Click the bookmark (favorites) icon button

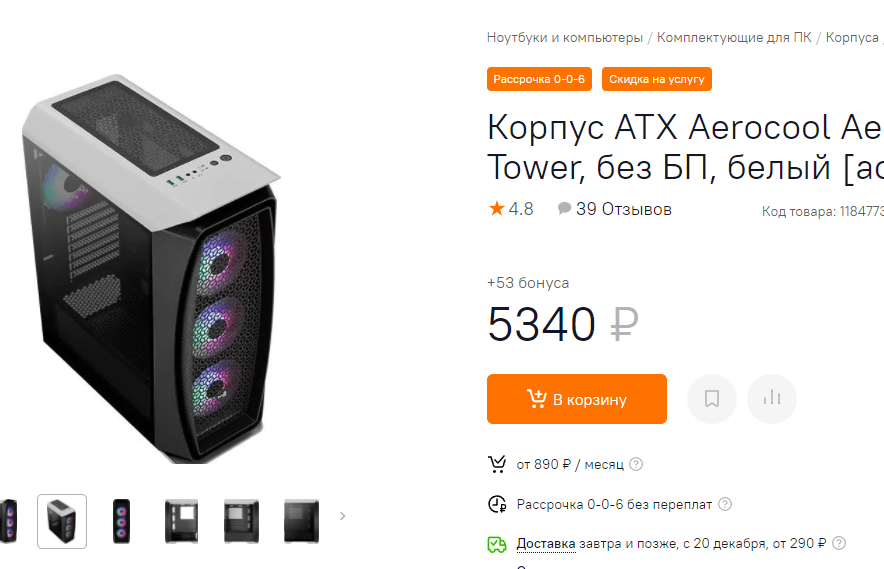tap(712, 399)
